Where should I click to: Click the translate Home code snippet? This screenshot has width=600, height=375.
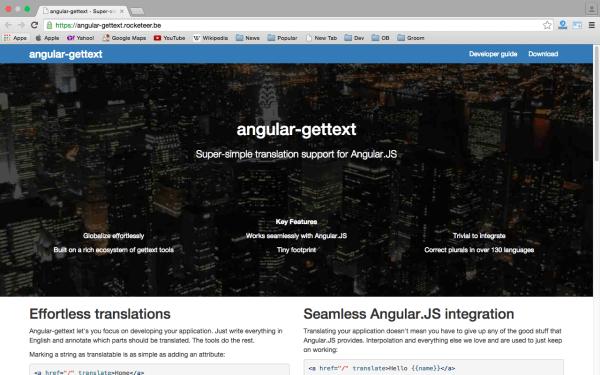click(x=159, y=370)
